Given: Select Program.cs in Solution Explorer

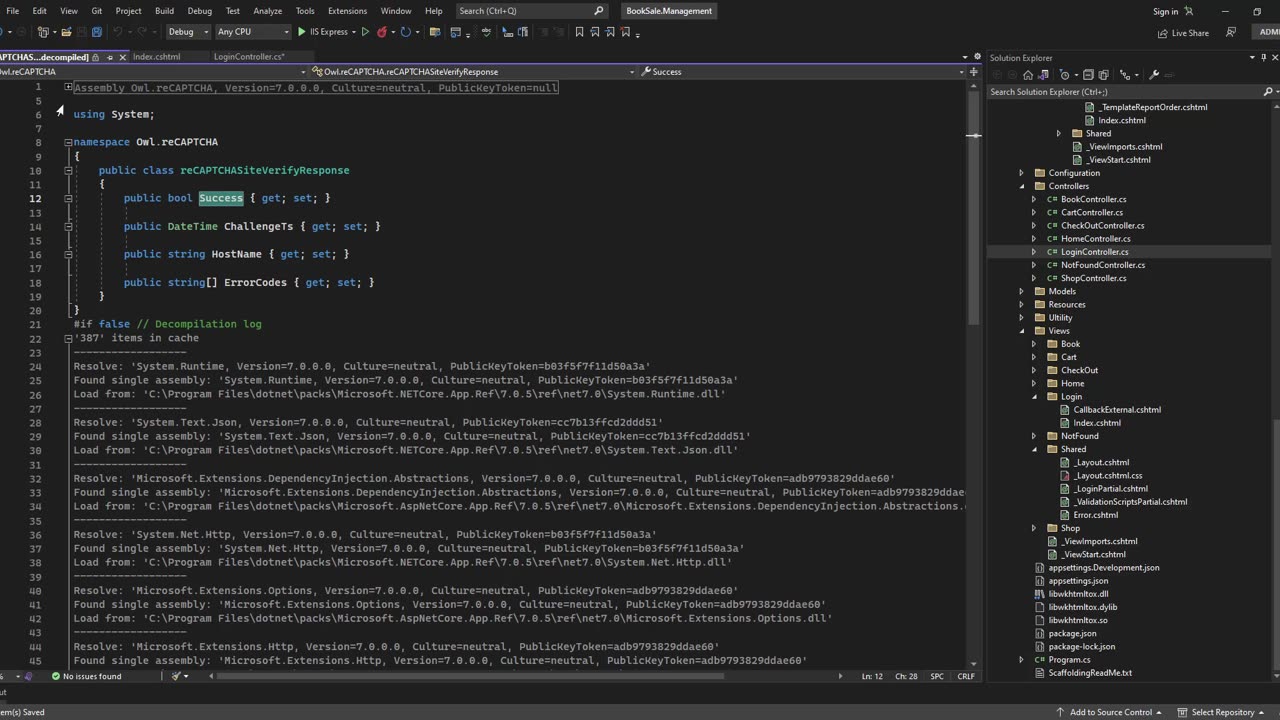Looking at the screenshot, I should pyautogui.click(x=1069, y=660).
